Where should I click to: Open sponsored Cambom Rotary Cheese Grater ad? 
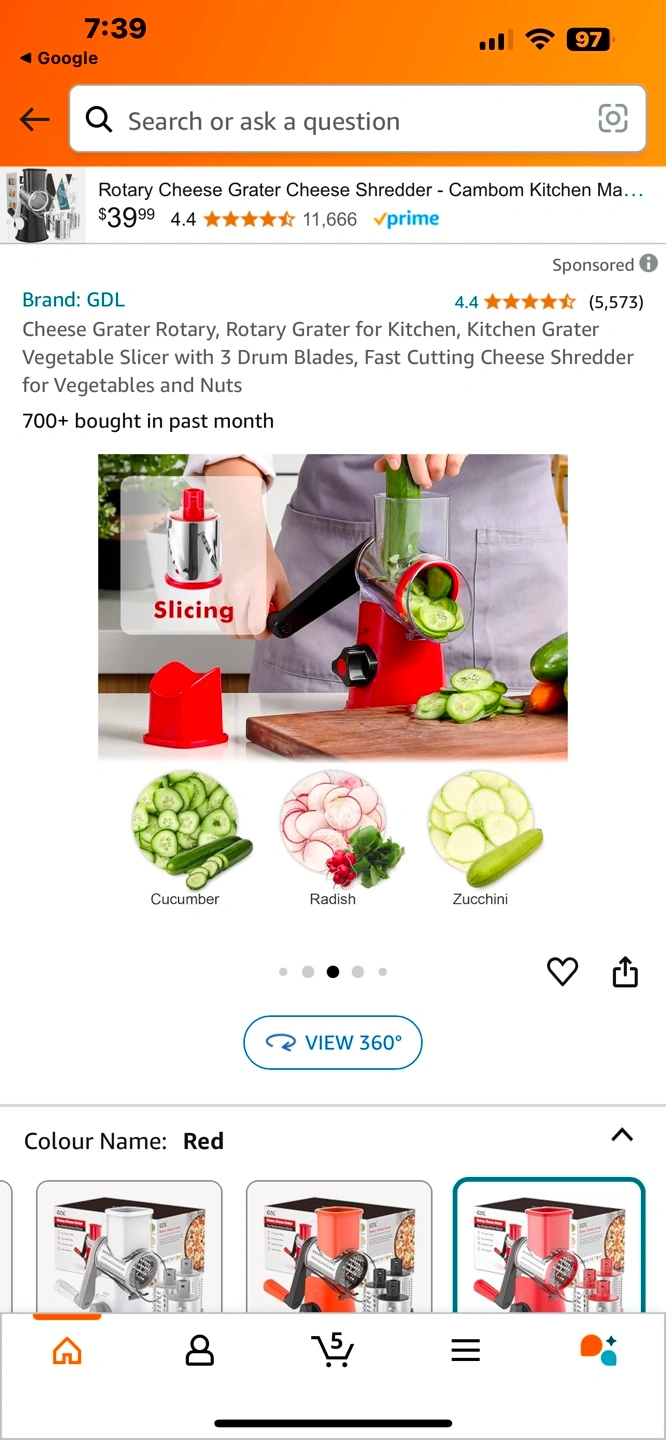(x=333, y=205)
